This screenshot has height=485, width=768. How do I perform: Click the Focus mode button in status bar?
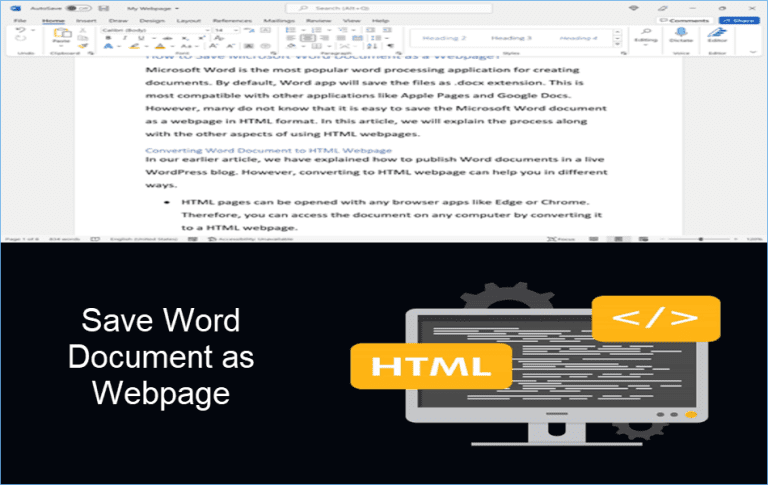click(x=560, y=239)
